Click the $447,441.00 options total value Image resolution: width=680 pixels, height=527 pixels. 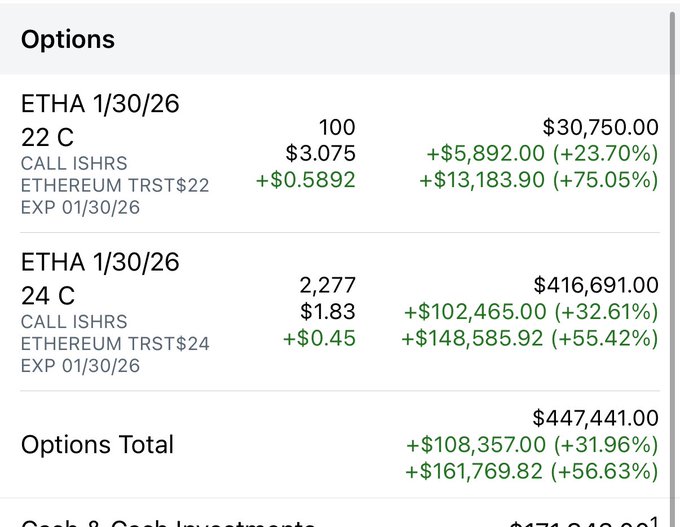coord(596,418)
